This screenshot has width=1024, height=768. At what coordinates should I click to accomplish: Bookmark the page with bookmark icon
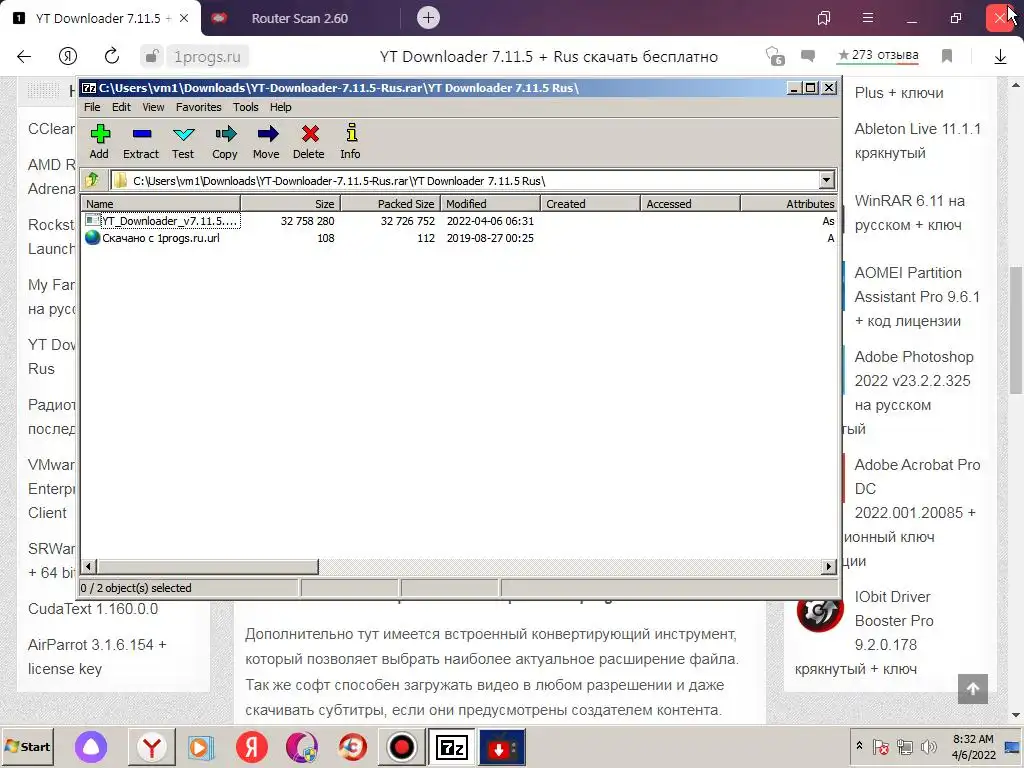(x=947, y=56)
